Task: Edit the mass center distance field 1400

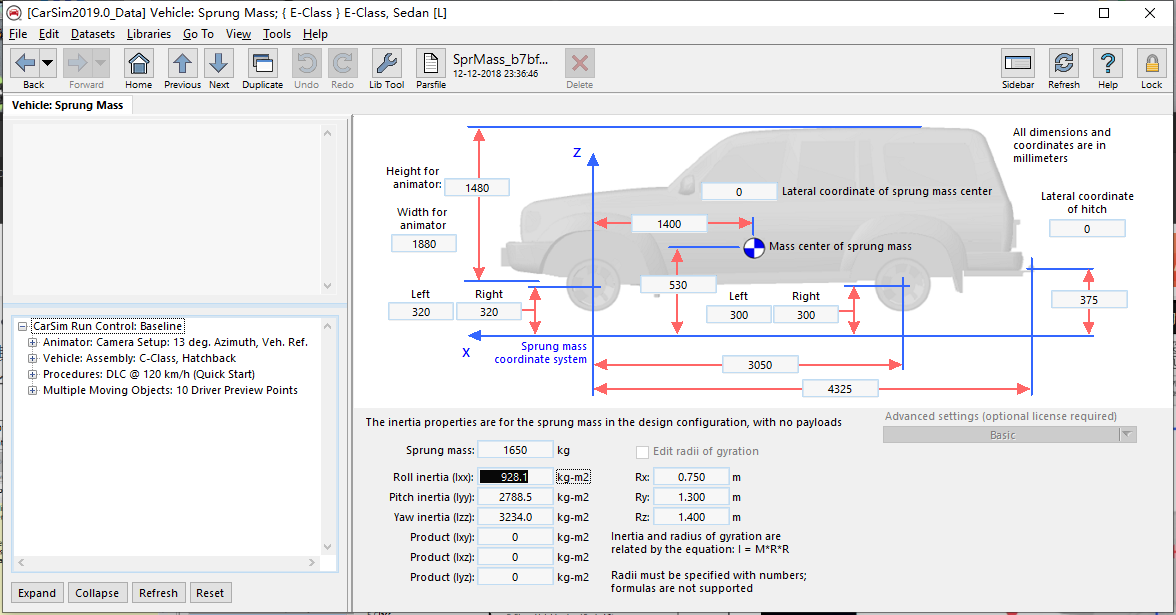Action: pyautogui.click(x=669, y=224)
